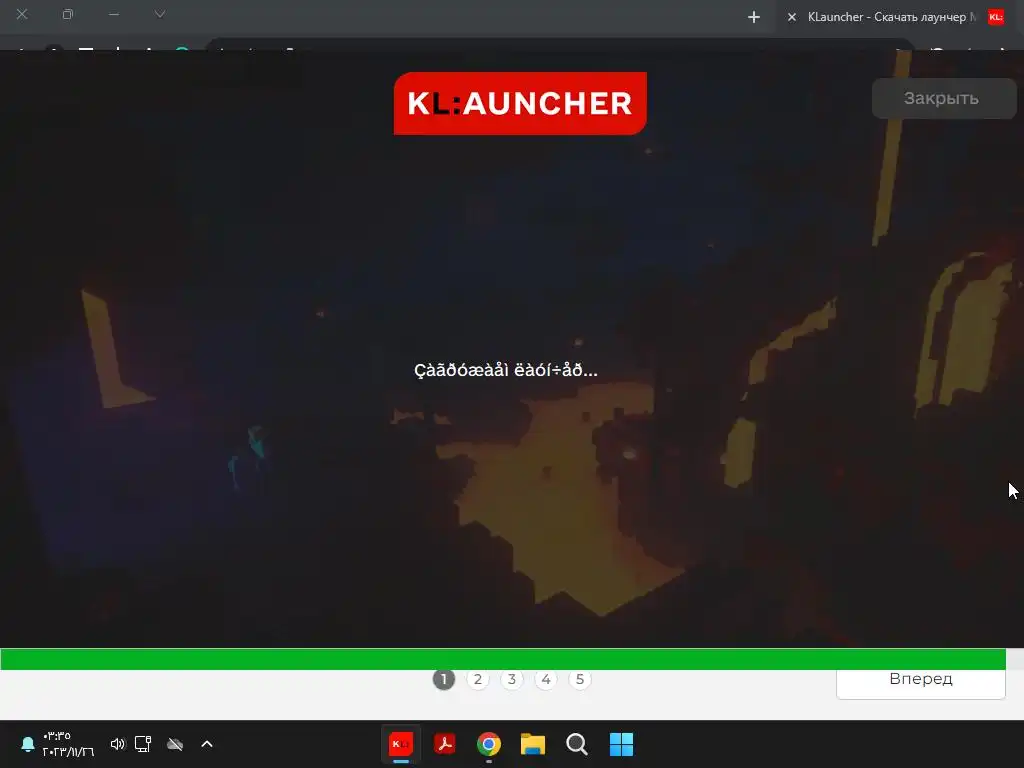Switch to the KLauncher browser tab
1024x768 pixels.
(x=891, y=17)
